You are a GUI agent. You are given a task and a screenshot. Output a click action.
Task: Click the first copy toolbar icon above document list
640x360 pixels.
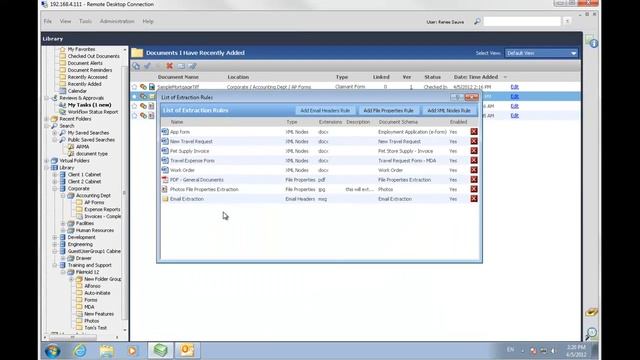[136, 66]
